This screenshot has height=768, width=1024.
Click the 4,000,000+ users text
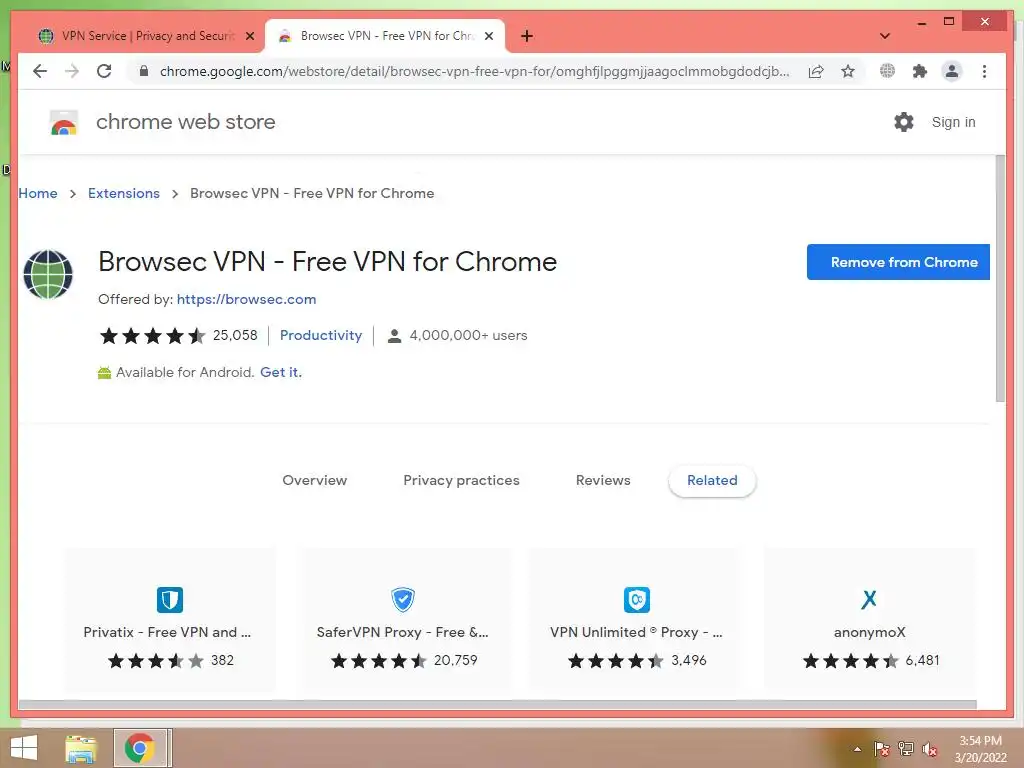(468, 335)
